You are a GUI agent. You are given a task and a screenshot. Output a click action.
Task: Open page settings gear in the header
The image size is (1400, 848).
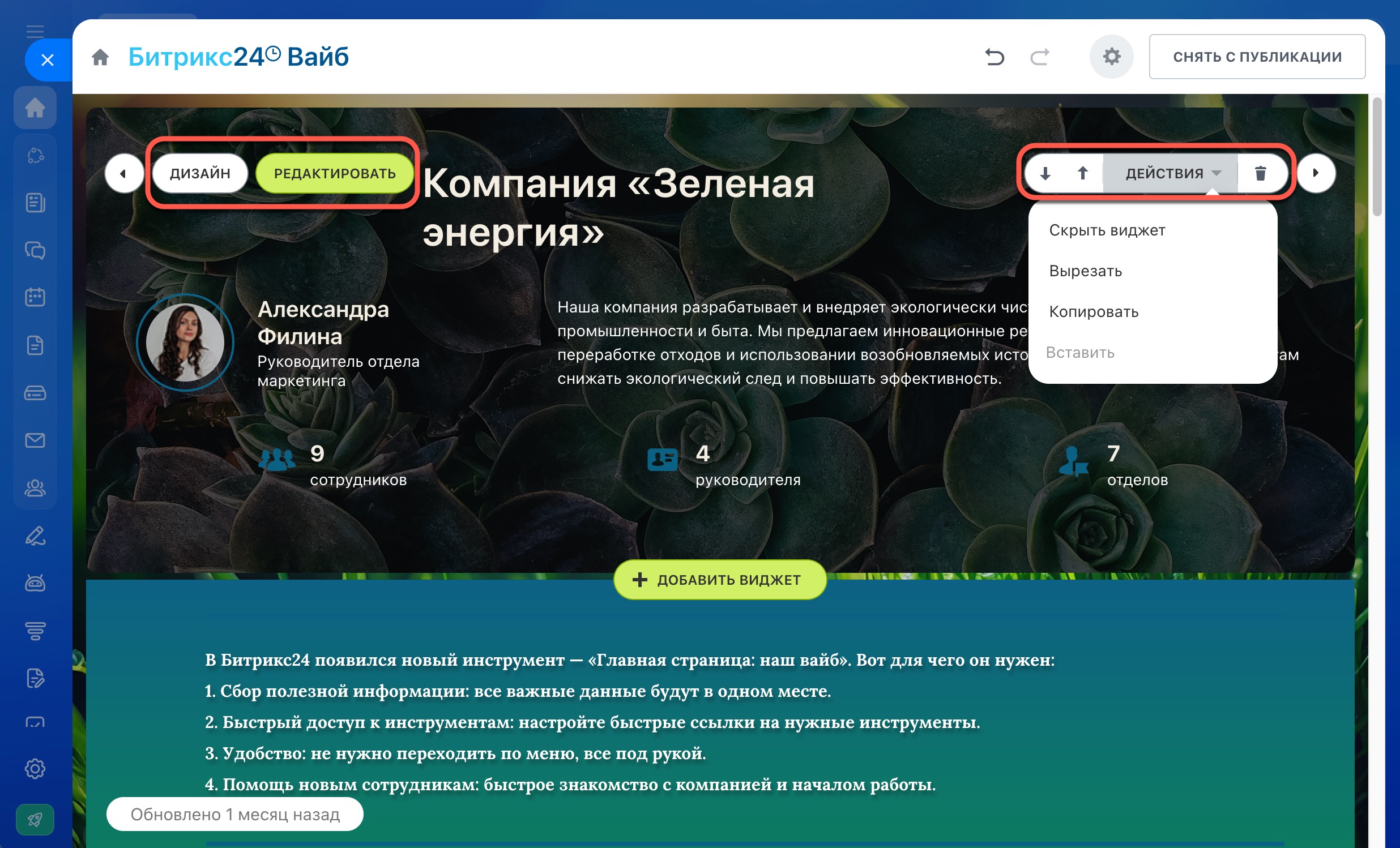pos(1111,56)
